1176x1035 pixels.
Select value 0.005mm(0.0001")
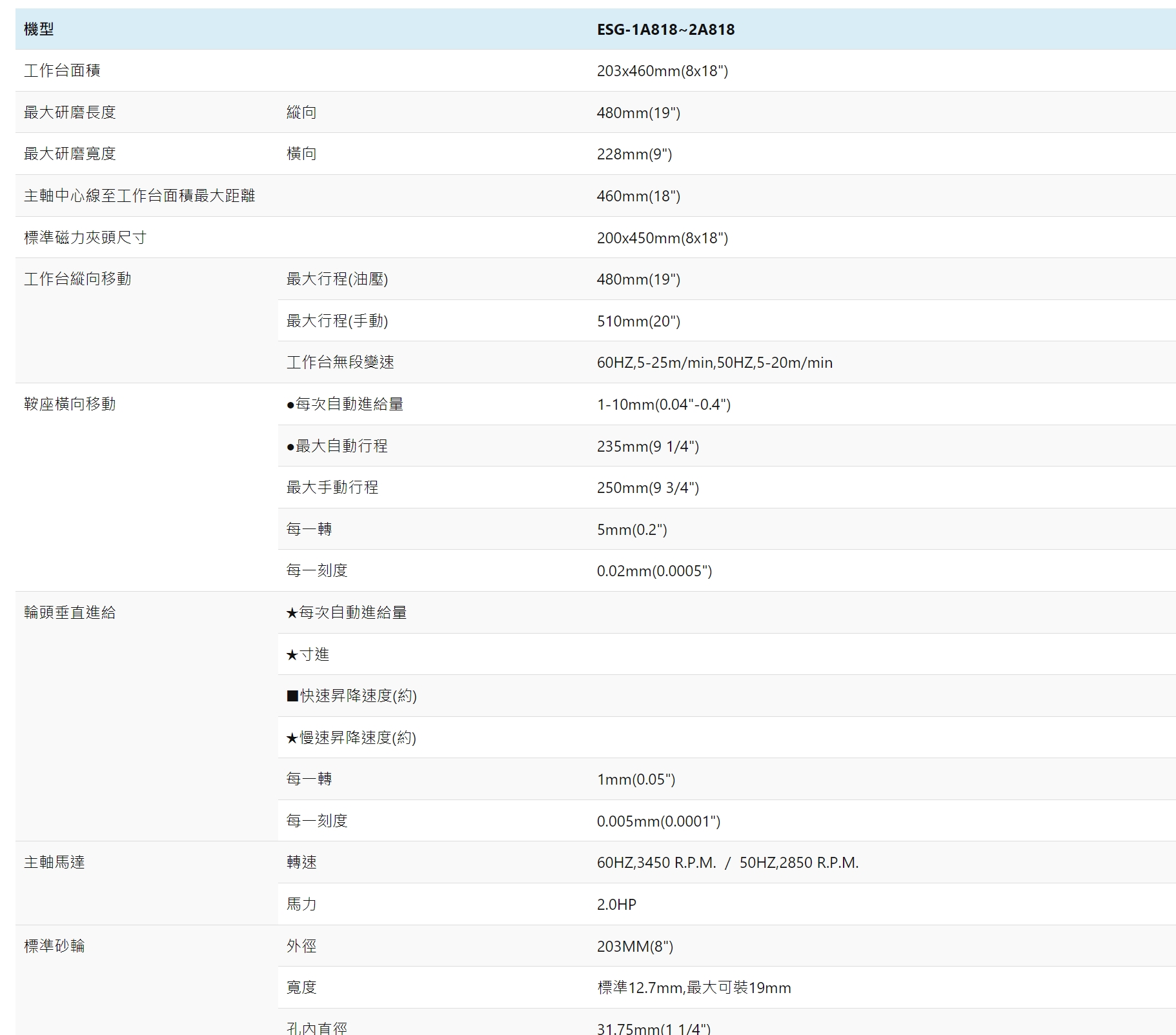pos(658,821)
